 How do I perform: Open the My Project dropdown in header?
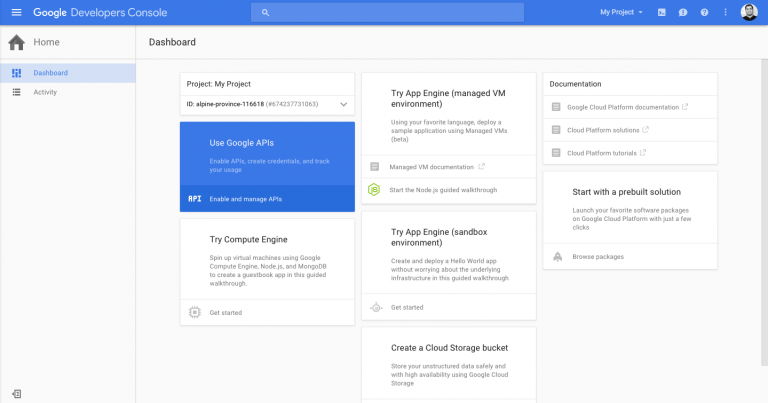[x=621, y=12]
